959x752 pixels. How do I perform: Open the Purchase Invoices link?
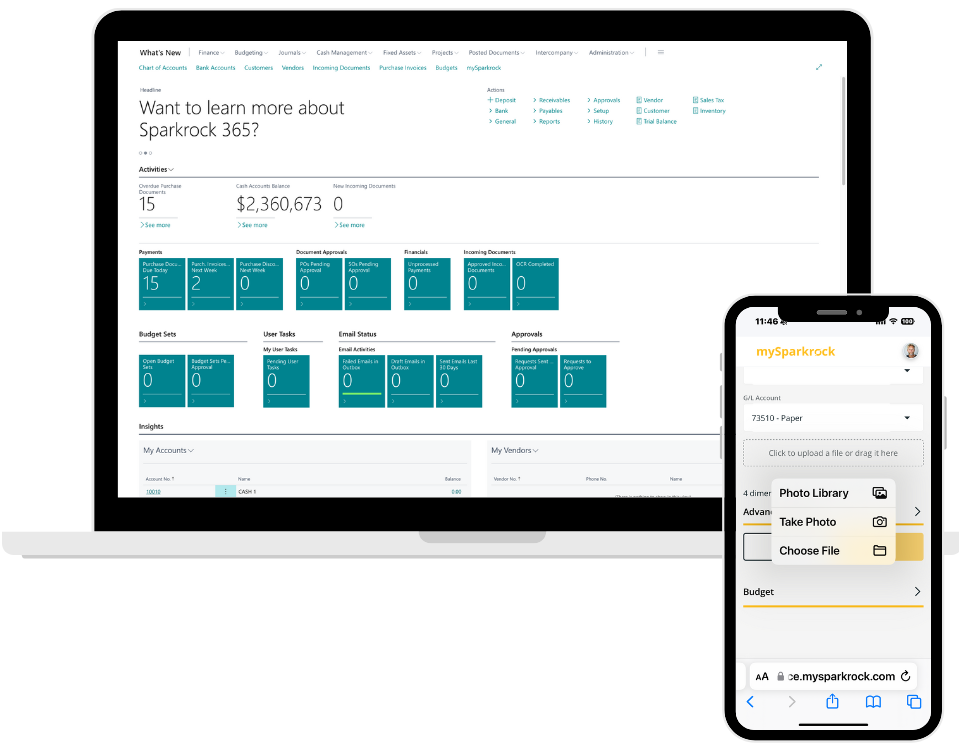pyautogui.click(x=402, y=68)
